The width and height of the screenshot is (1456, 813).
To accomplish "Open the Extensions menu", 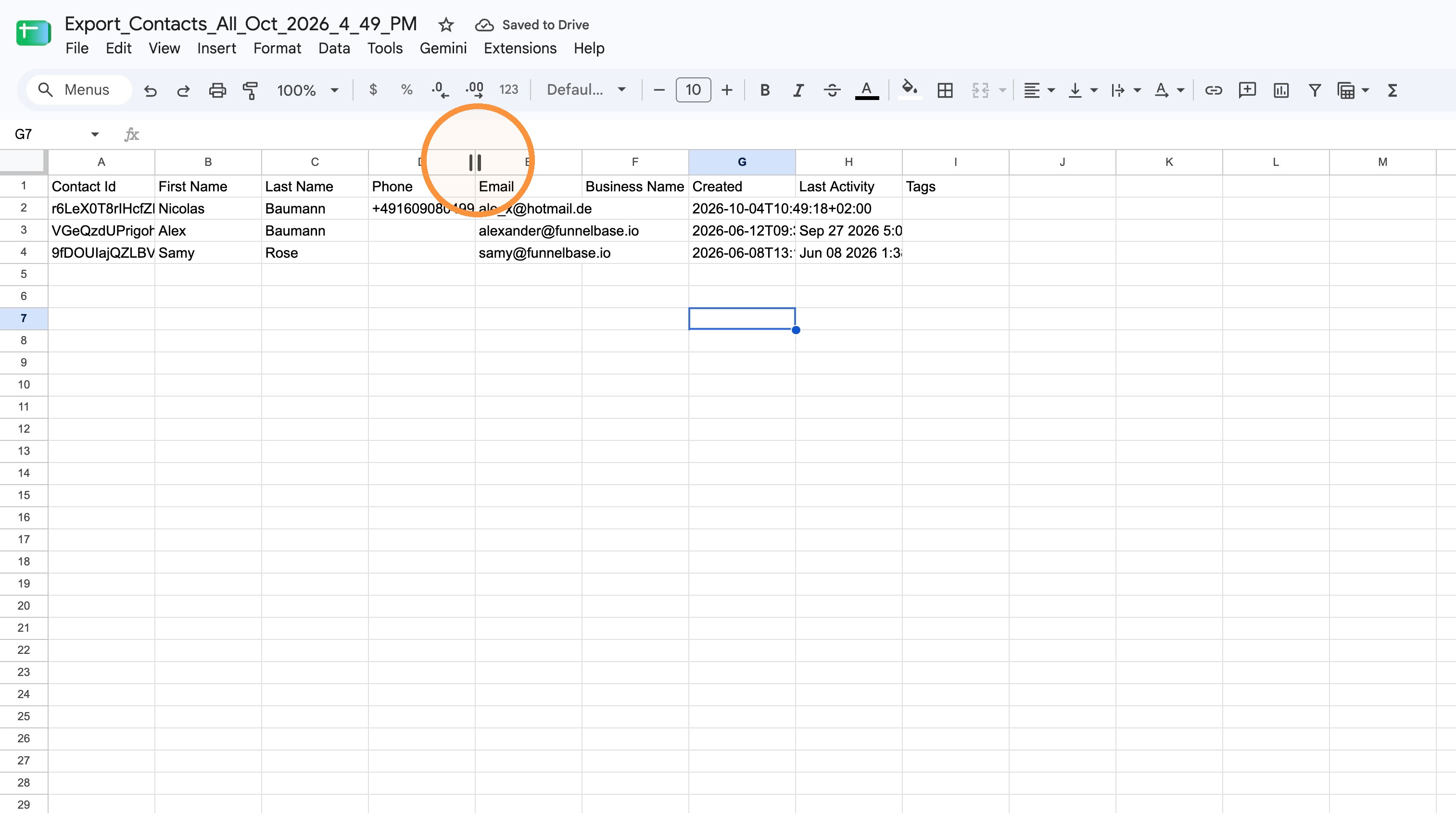I will pos(520,49).
